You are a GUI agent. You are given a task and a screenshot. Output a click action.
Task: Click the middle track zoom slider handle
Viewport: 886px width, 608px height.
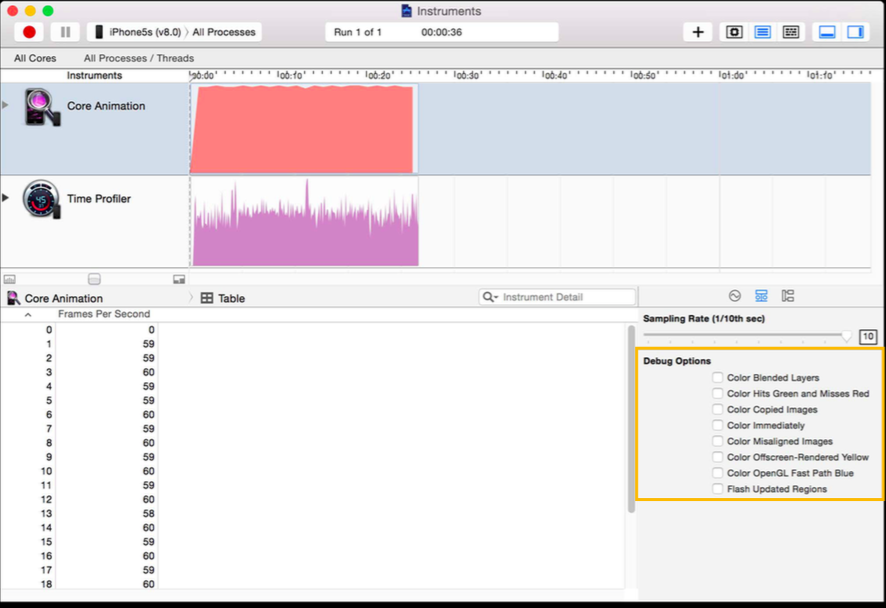[94, 279]
